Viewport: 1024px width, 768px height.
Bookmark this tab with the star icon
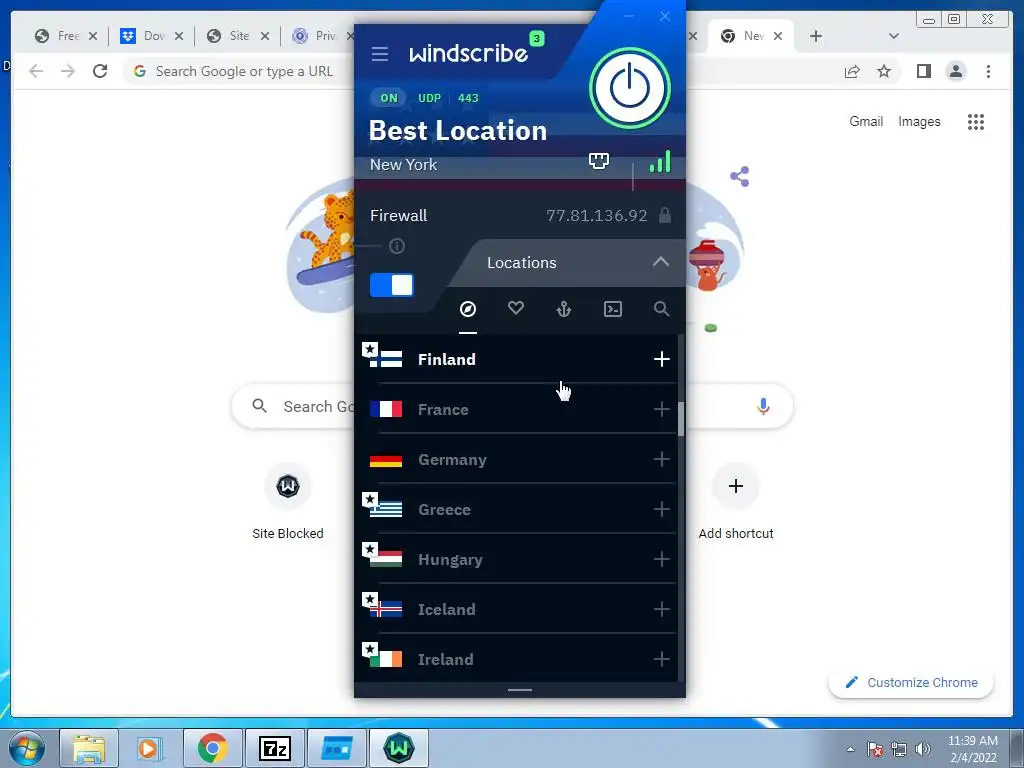tap(884, 71)
